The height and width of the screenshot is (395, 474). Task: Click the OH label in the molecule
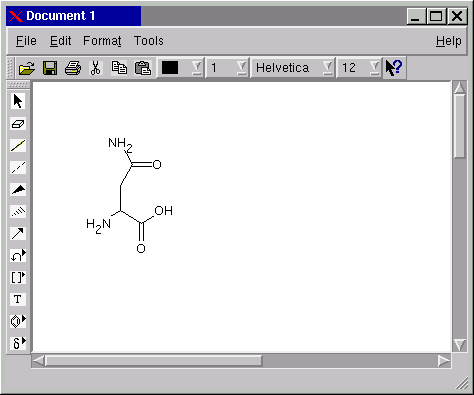click(x=164, y=211)
